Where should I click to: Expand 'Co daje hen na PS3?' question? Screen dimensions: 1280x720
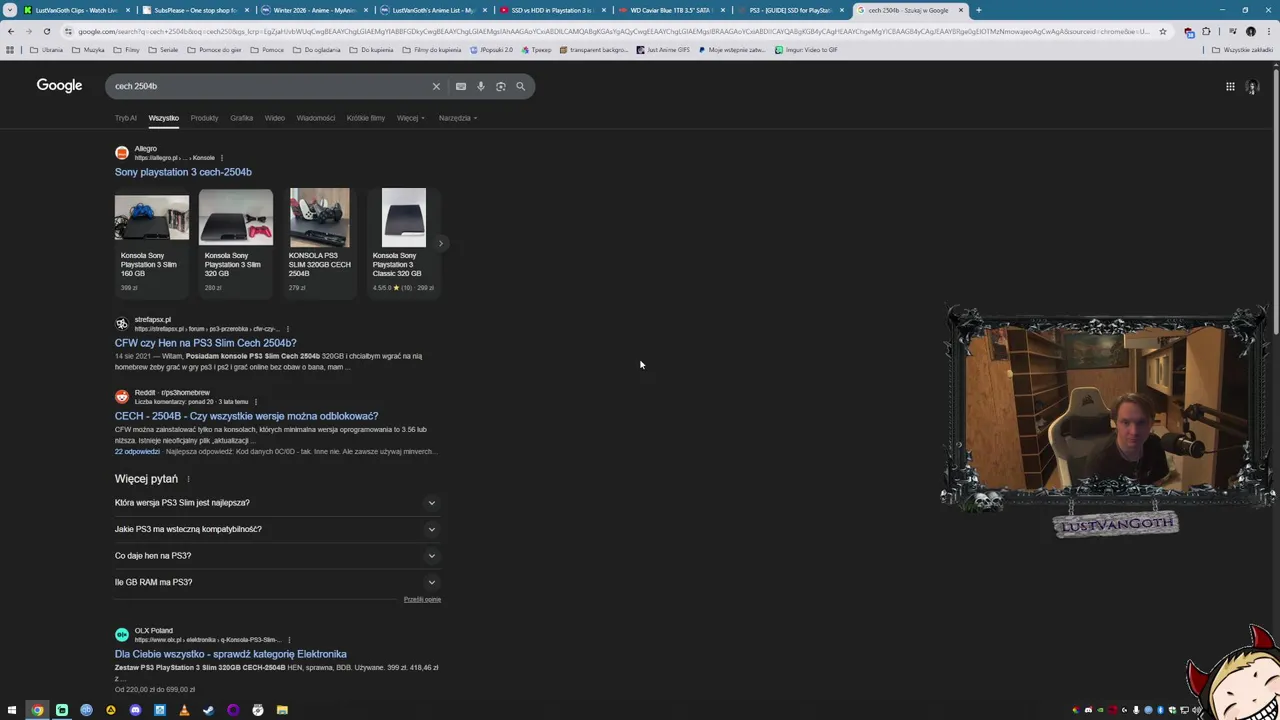point(277,556)
